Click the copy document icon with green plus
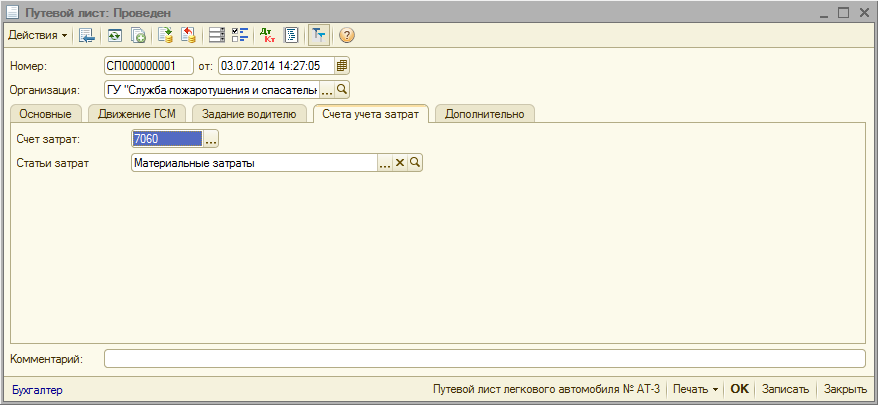 139,35
